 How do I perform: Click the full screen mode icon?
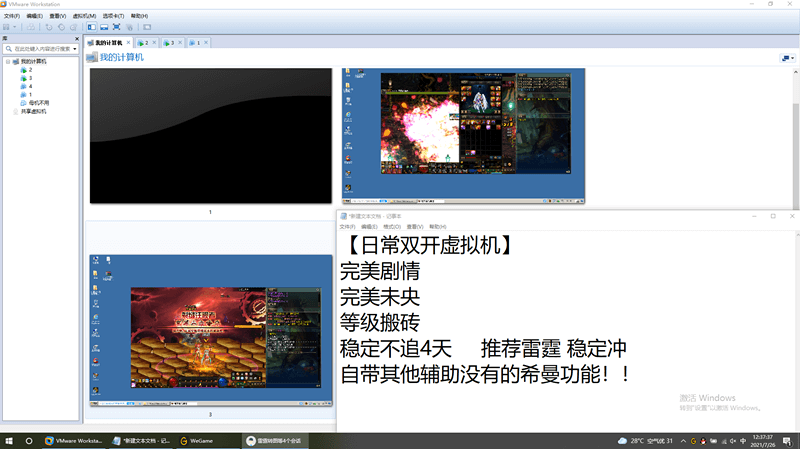[116, 27]
